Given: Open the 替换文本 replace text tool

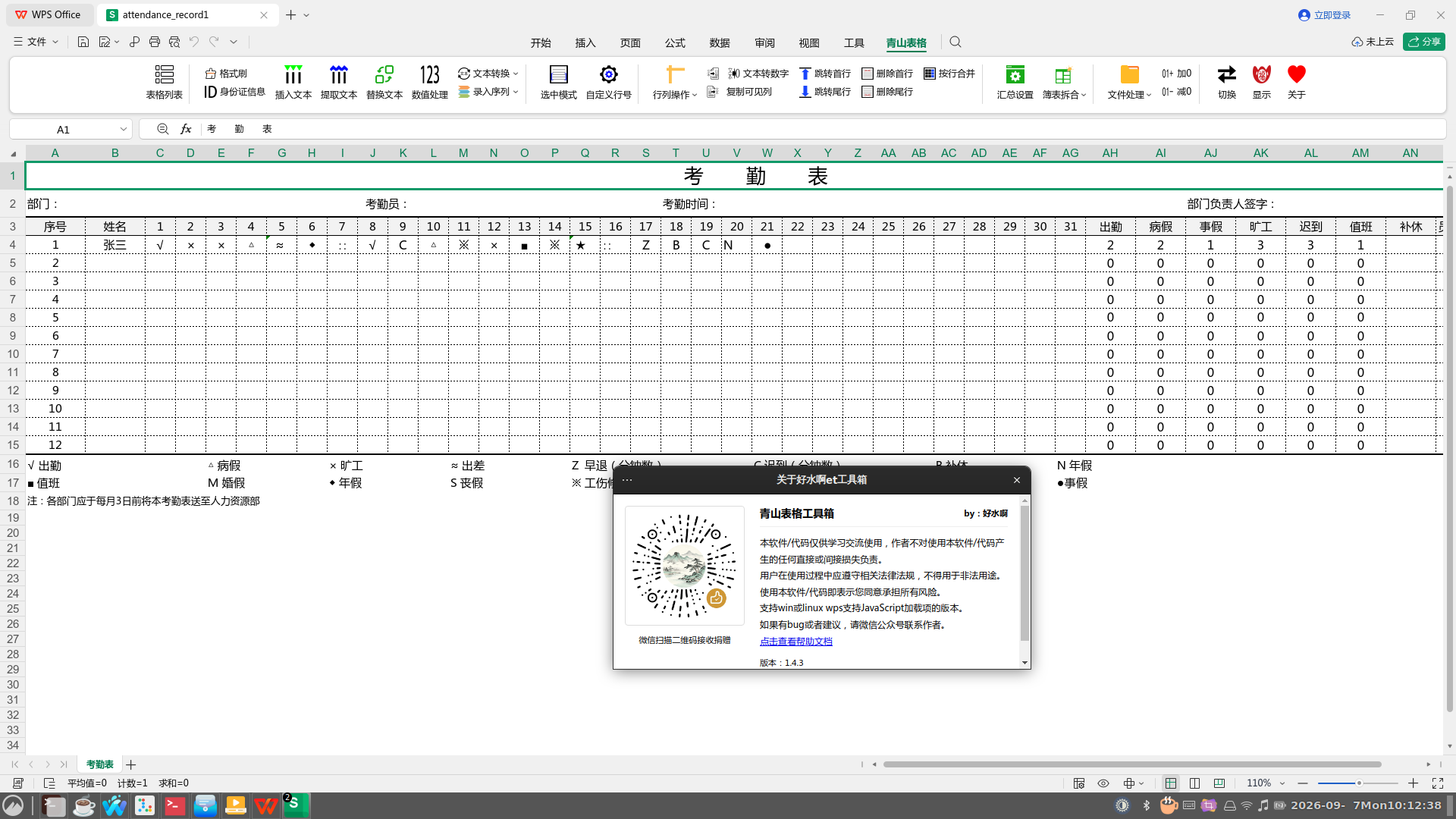Looking at the screenshot, I should coord(384,82).
